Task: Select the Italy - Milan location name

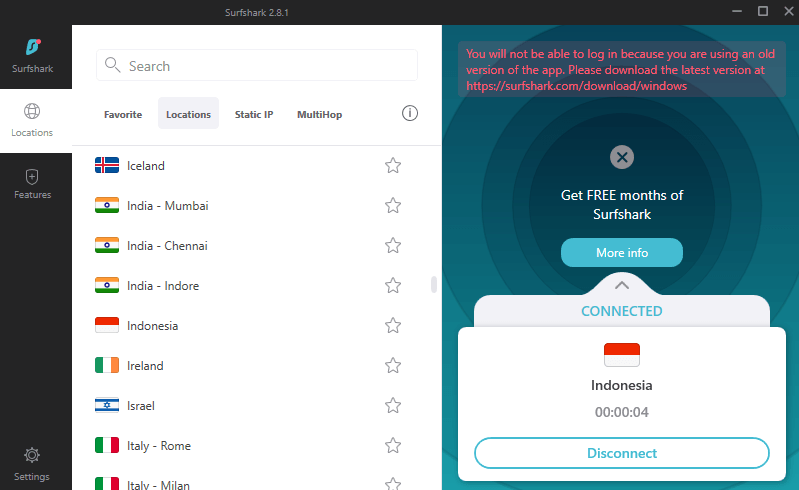Action: (158, 485)
